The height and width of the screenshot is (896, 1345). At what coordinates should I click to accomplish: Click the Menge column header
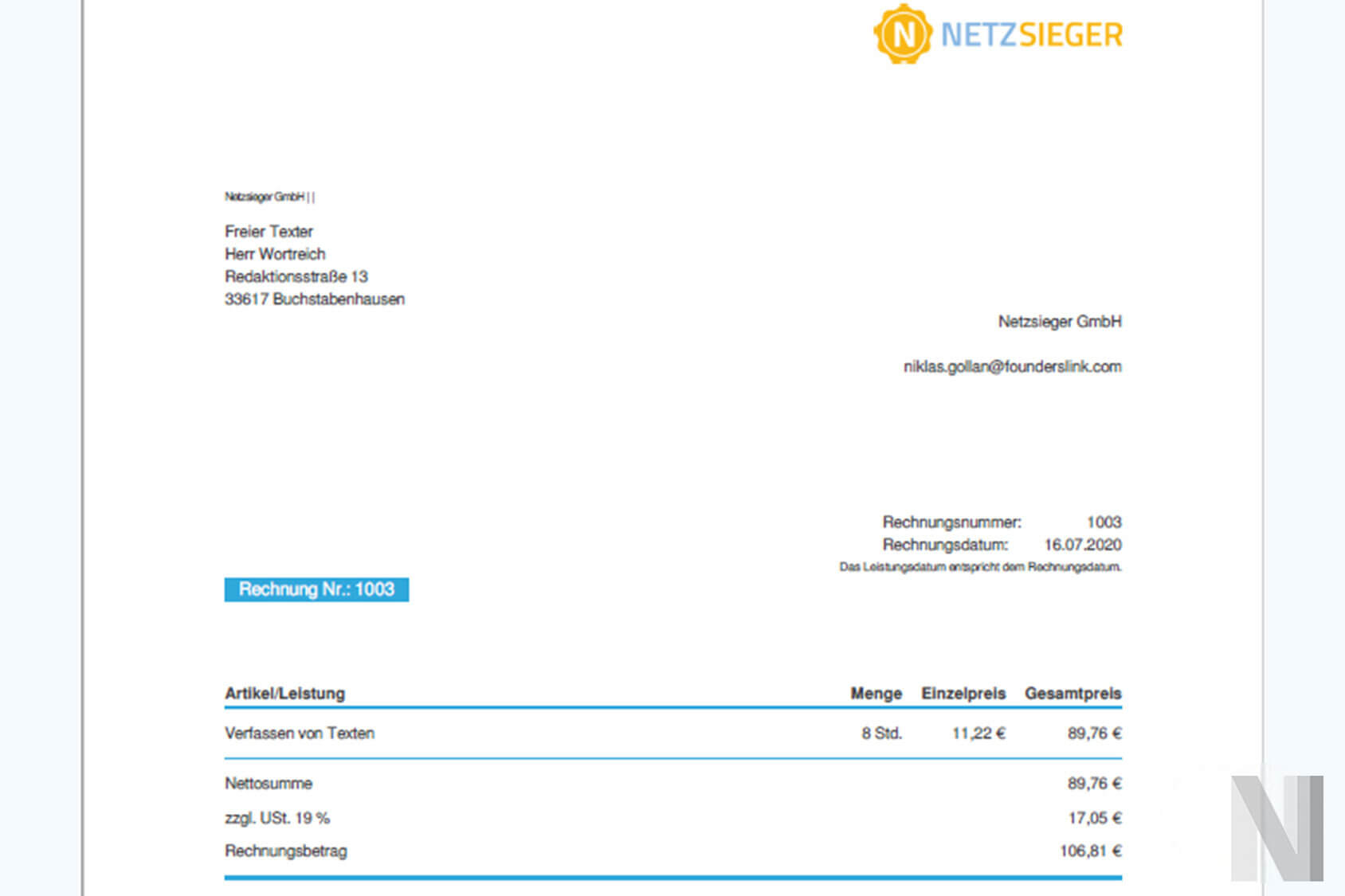876,694
